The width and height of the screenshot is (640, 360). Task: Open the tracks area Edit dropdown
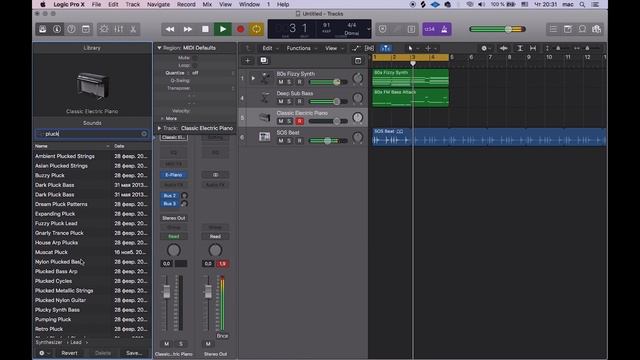pos(270,48)
